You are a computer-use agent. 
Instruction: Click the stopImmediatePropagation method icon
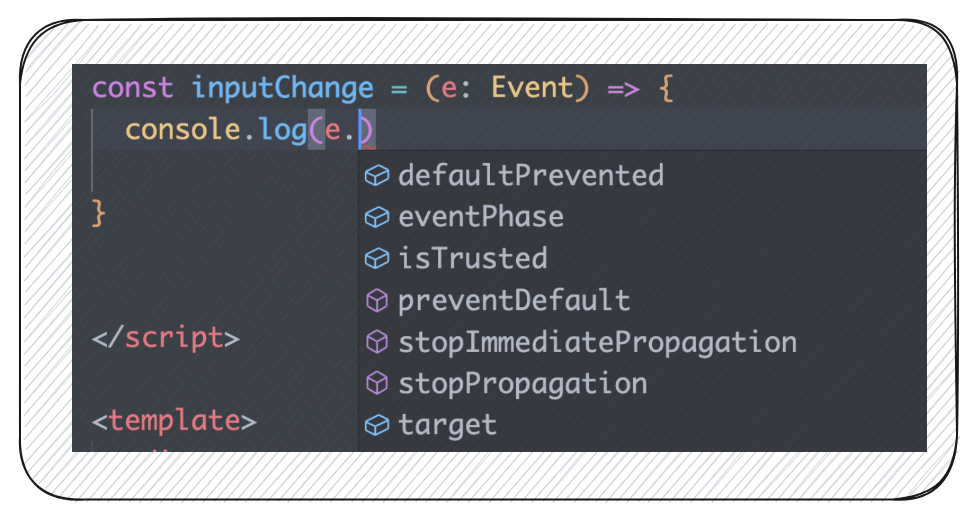pos(376,342)
